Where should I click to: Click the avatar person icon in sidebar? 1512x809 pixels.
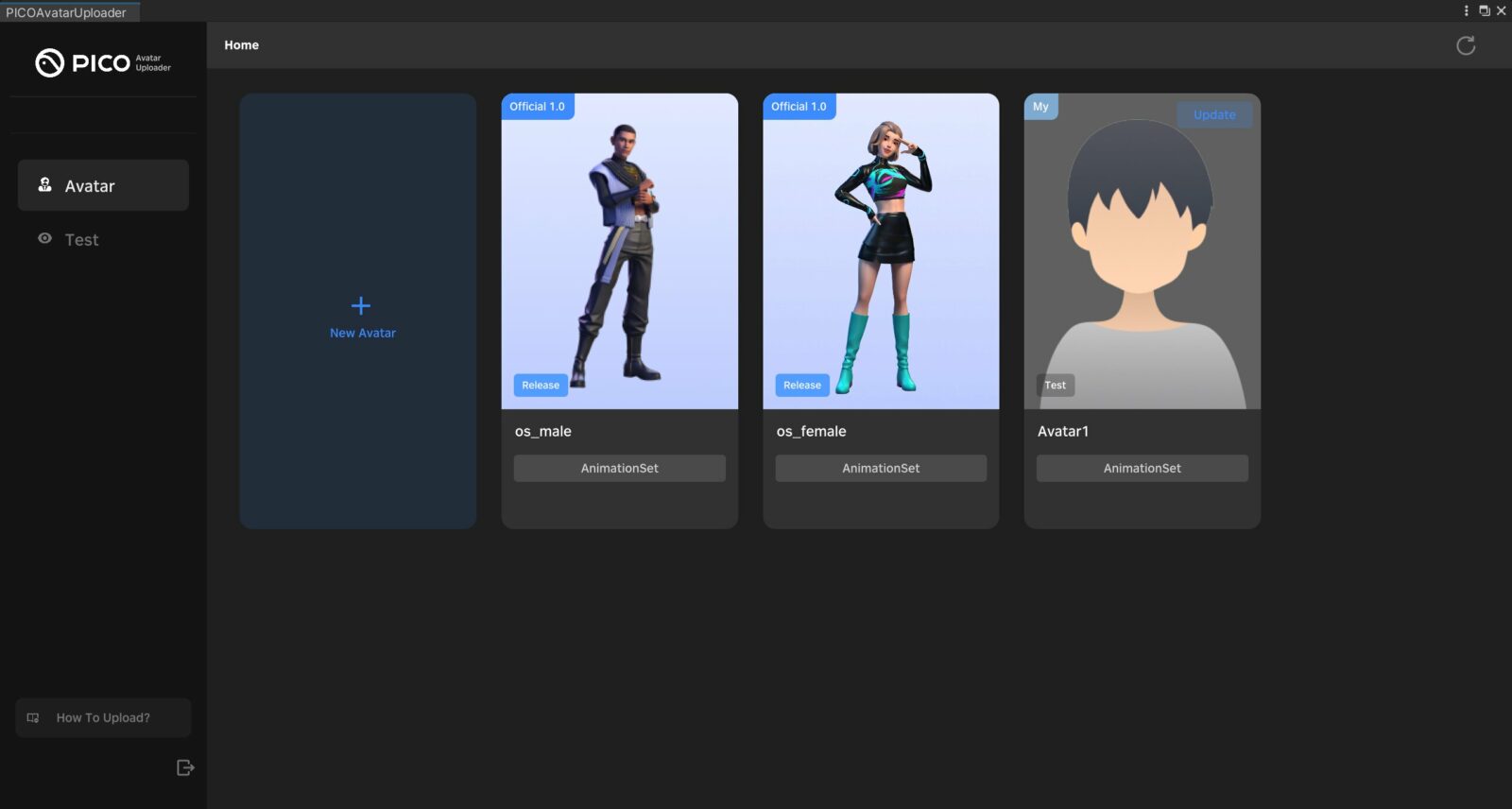point(44,185)
